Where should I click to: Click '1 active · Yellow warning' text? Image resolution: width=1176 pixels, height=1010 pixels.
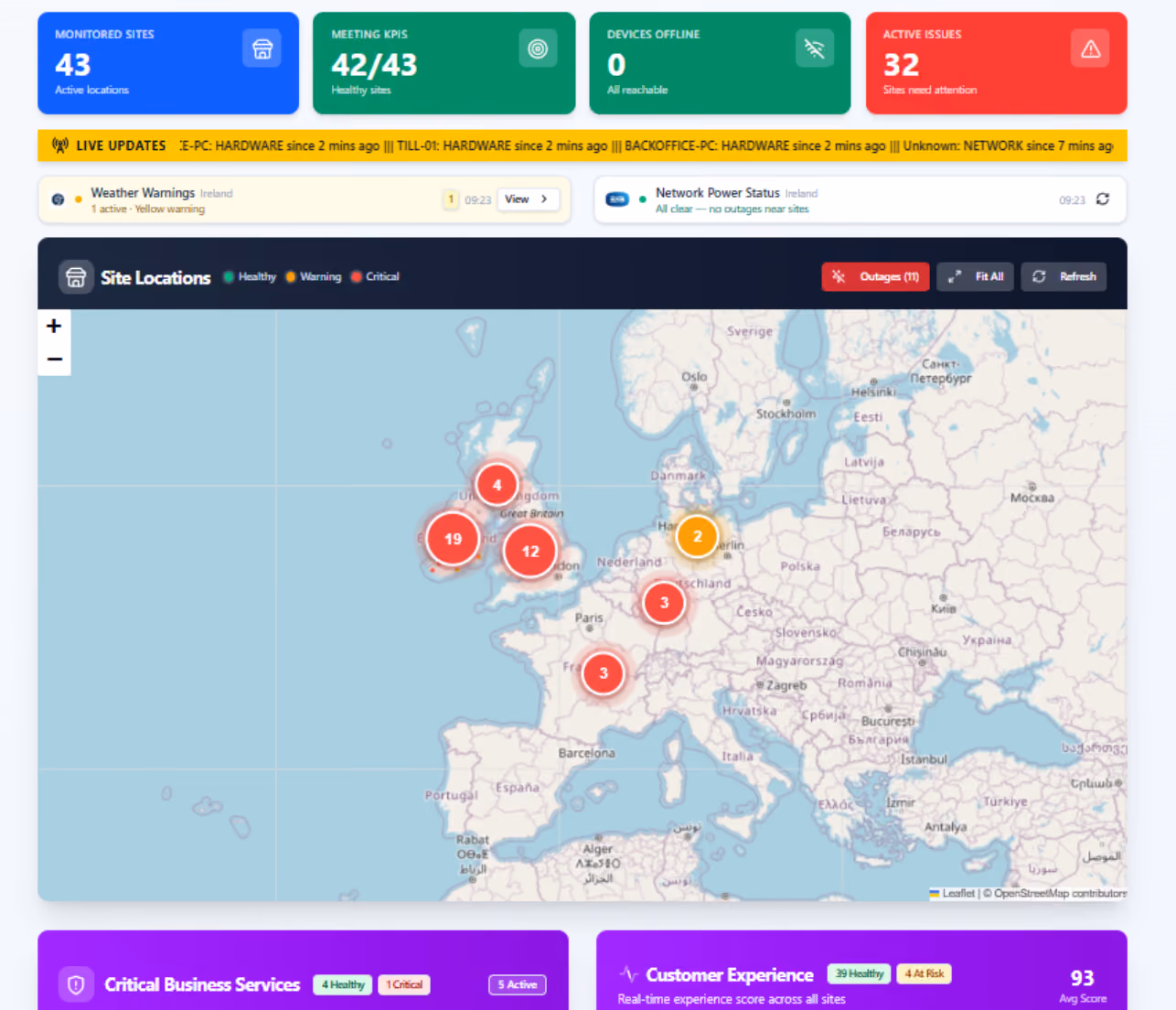pyautogui.click(x=148, y=210)
